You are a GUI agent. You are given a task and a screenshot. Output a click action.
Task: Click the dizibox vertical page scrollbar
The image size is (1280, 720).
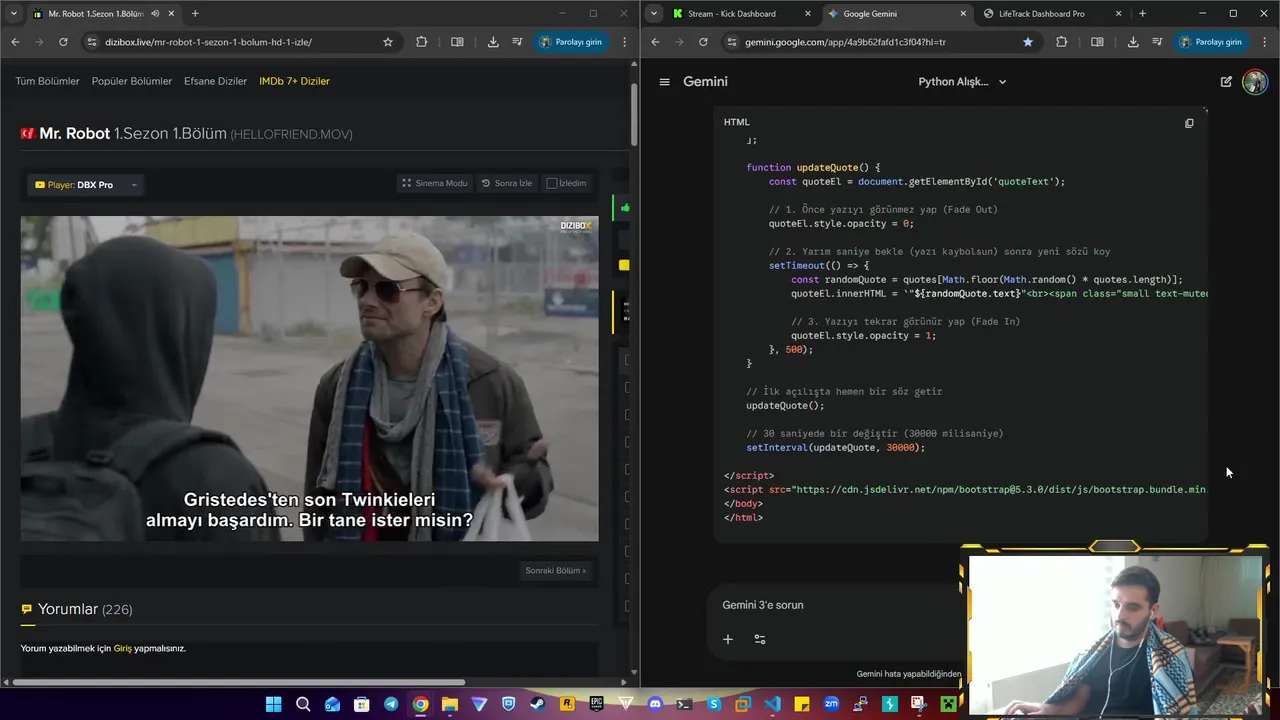pyautogui.click(x=634, y=115)
